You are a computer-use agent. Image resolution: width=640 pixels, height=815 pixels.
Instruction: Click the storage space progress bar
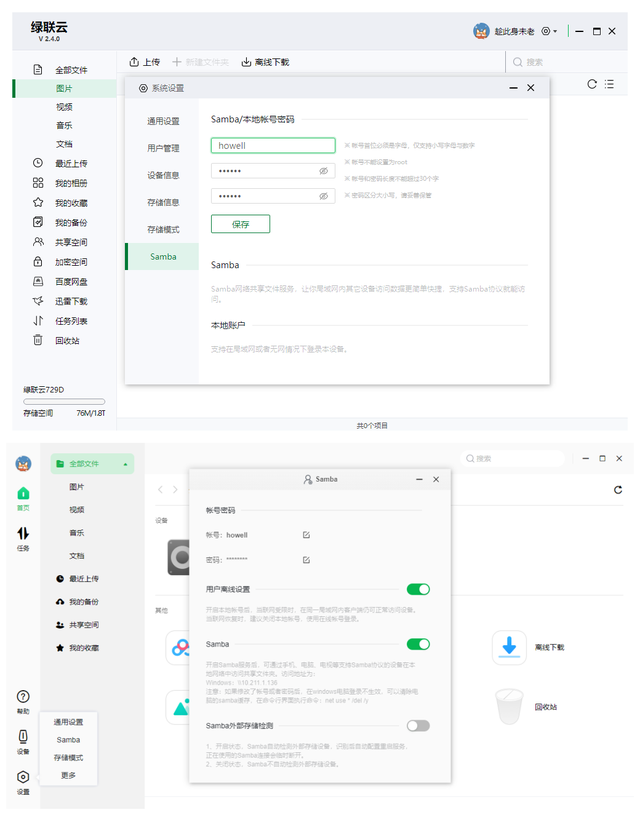64,401
